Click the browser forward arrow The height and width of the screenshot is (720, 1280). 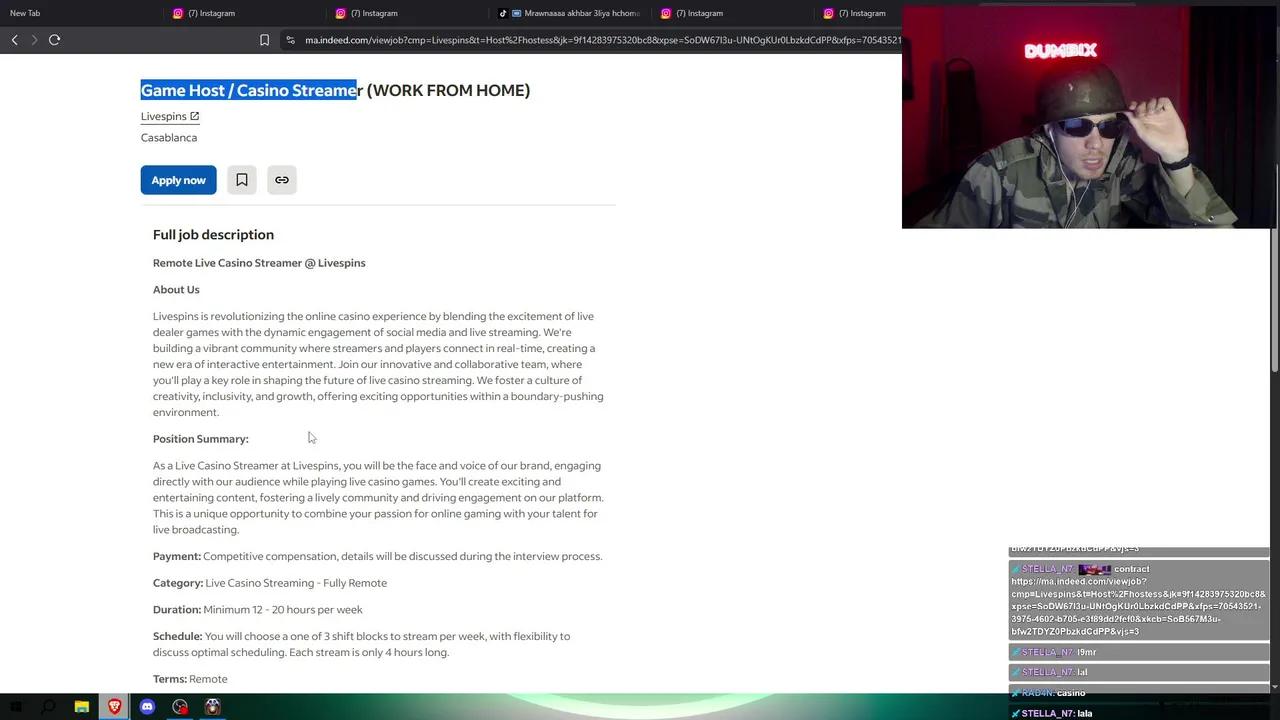coord(34,40)
